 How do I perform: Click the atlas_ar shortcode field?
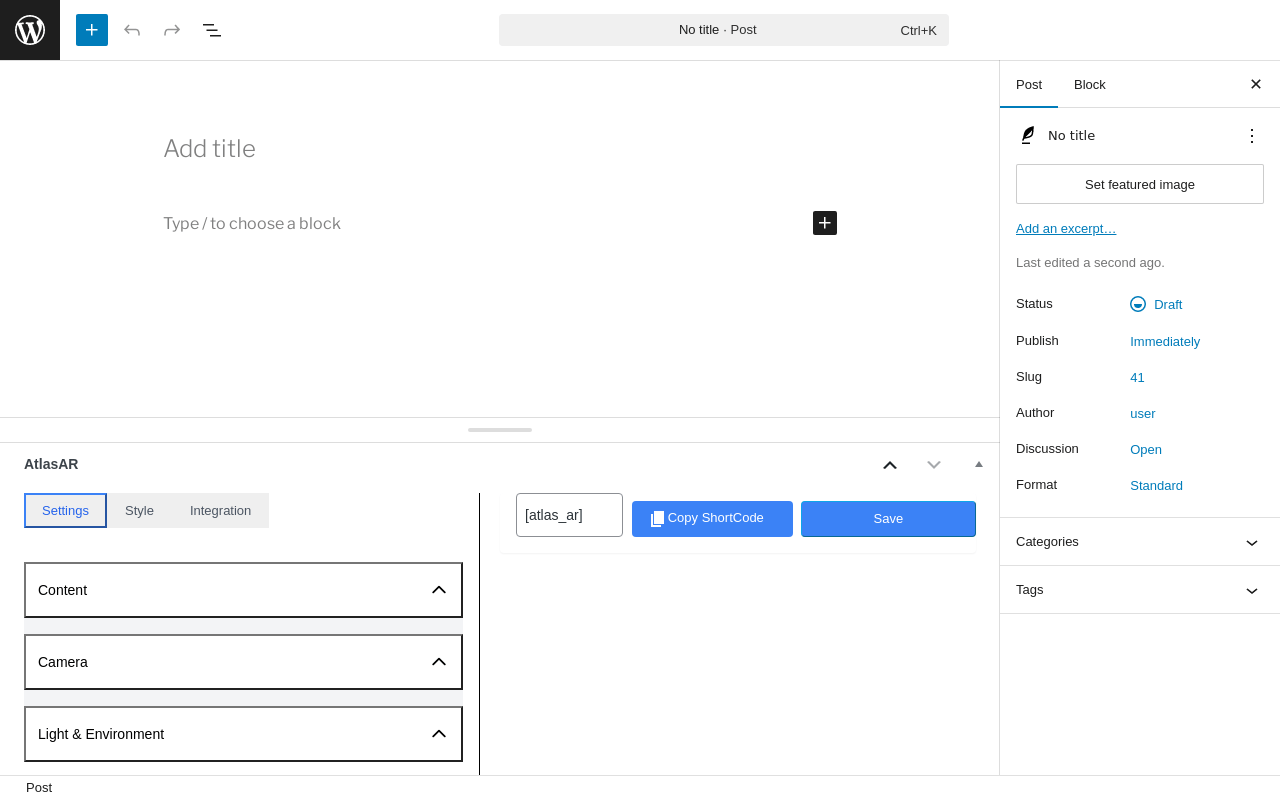tap(569, 515)
